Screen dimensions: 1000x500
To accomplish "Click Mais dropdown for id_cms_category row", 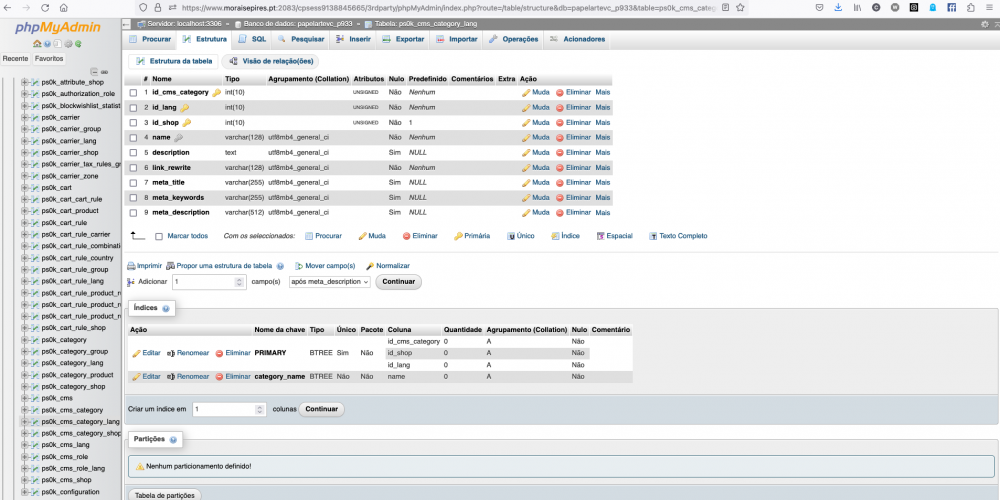I will click(603, 92).
